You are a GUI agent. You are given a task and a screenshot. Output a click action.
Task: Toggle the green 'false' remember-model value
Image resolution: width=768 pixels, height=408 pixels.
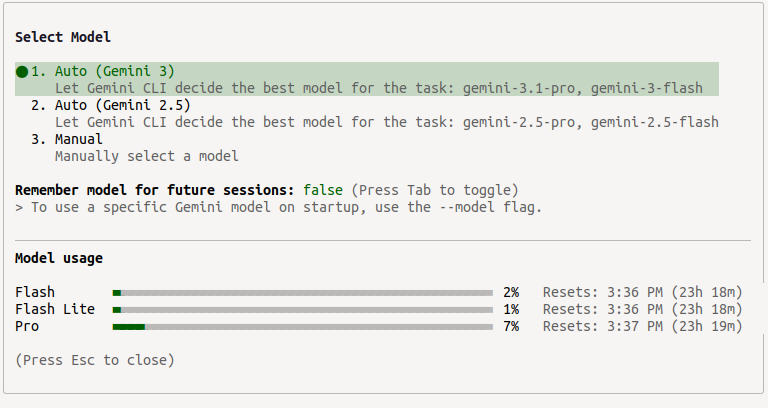point(323,190)
